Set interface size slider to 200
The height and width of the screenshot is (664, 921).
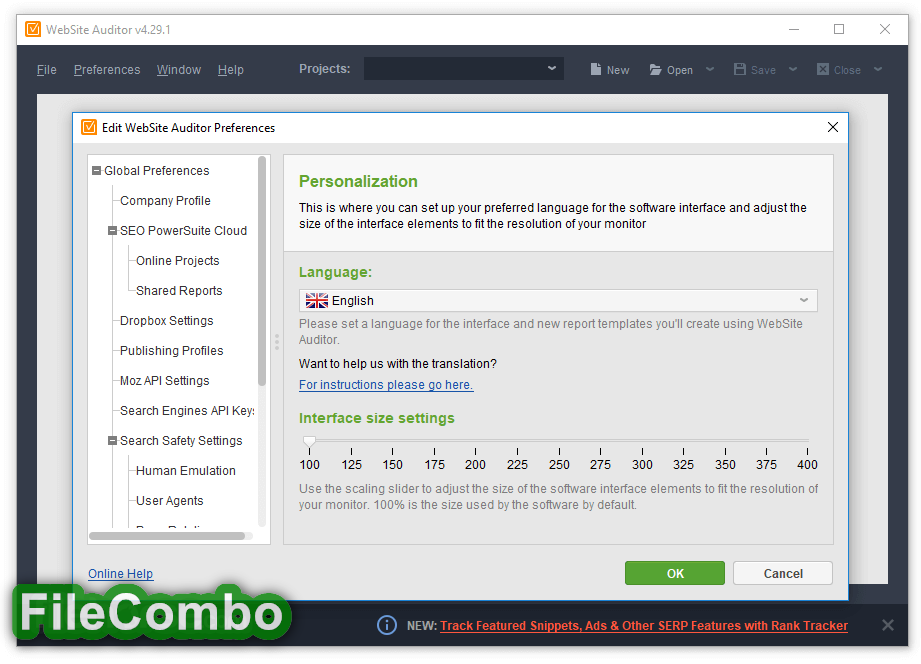pyautogui.click(x=475, y=440)
